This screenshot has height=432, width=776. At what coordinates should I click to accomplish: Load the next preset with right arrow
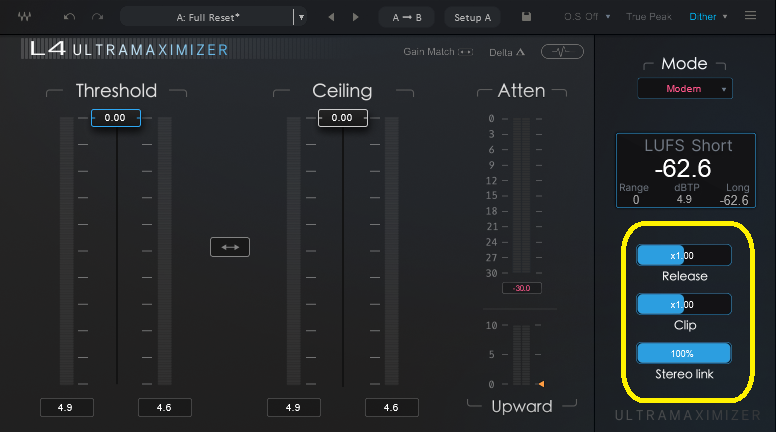[x=356, y=17]
